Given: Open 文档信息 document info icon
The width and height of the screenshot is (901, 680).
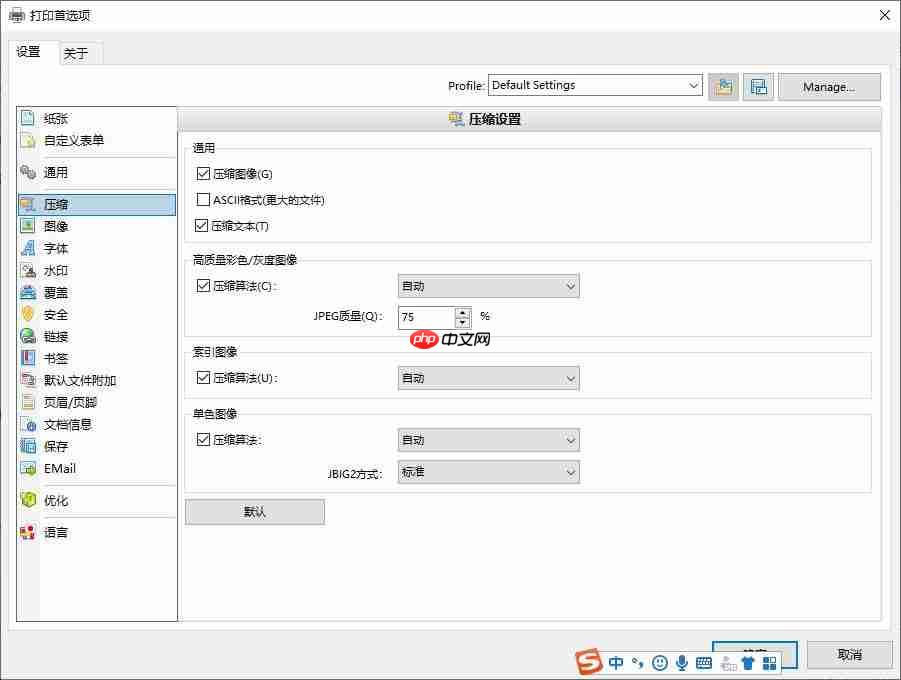Looking at the screenshot, I should click(x=28, y=424).
